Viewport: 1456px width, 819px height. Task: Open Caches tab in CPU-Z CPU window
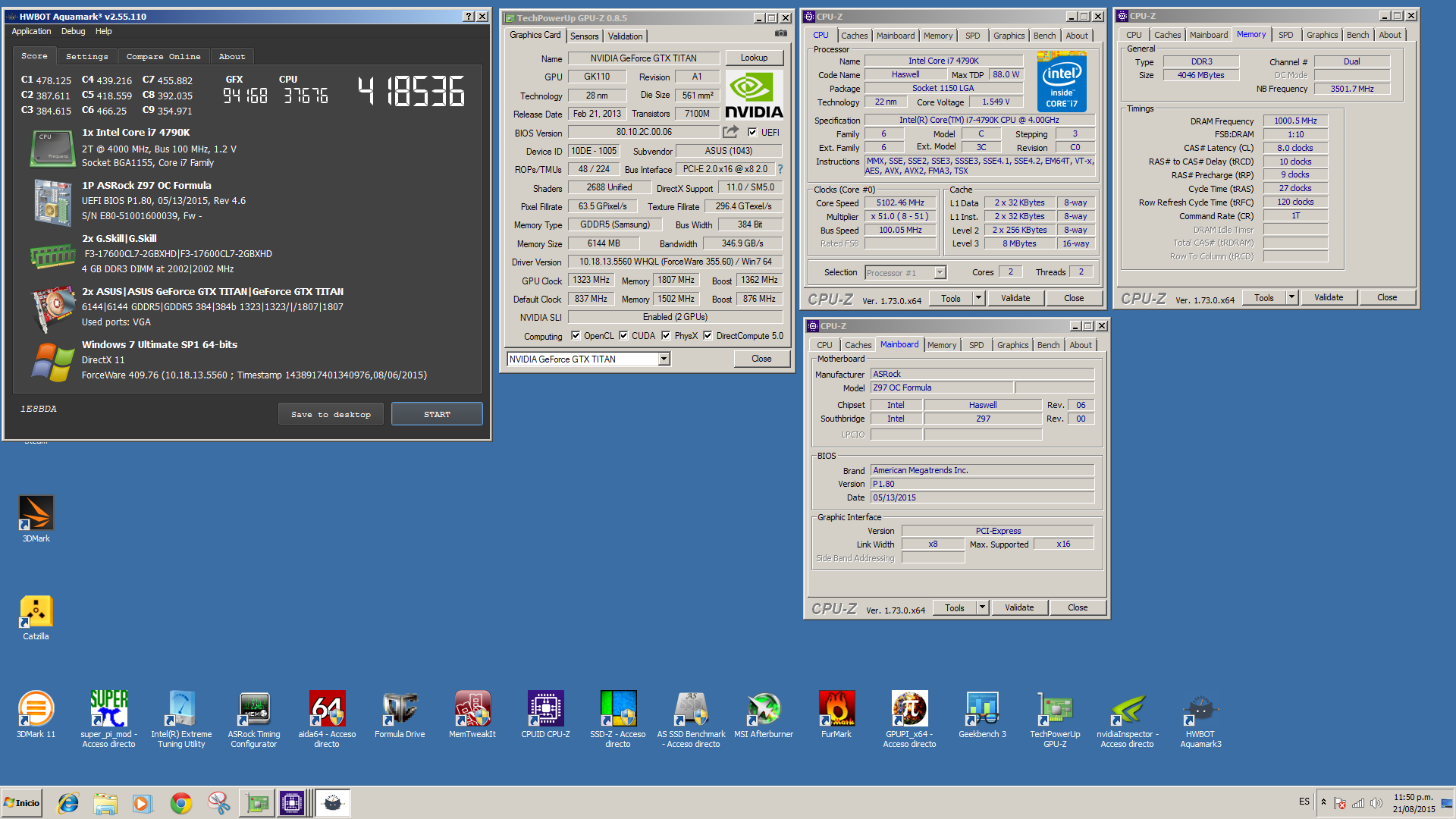854,36
